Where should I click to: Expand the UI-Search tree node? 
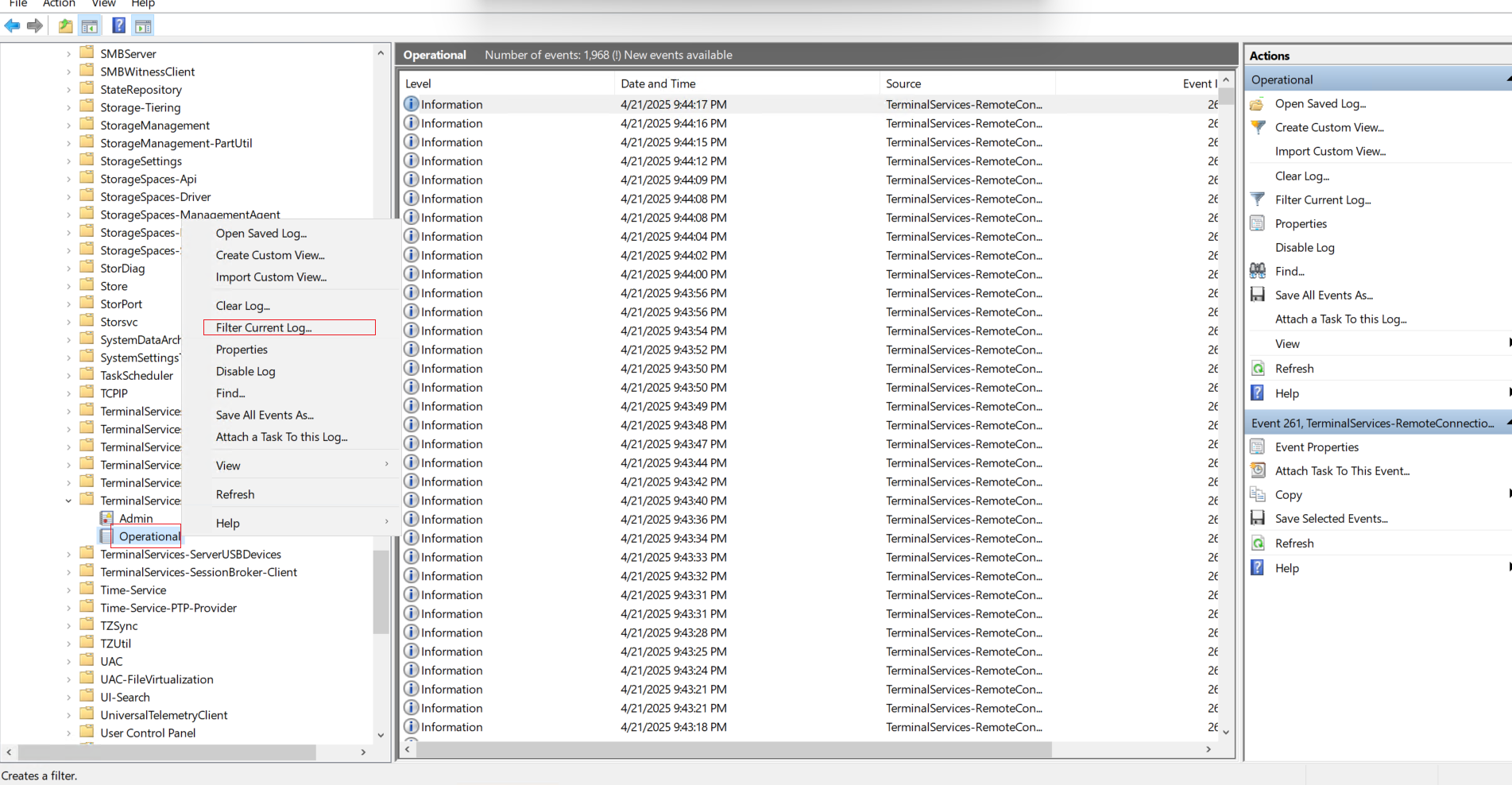click(68, 698)
